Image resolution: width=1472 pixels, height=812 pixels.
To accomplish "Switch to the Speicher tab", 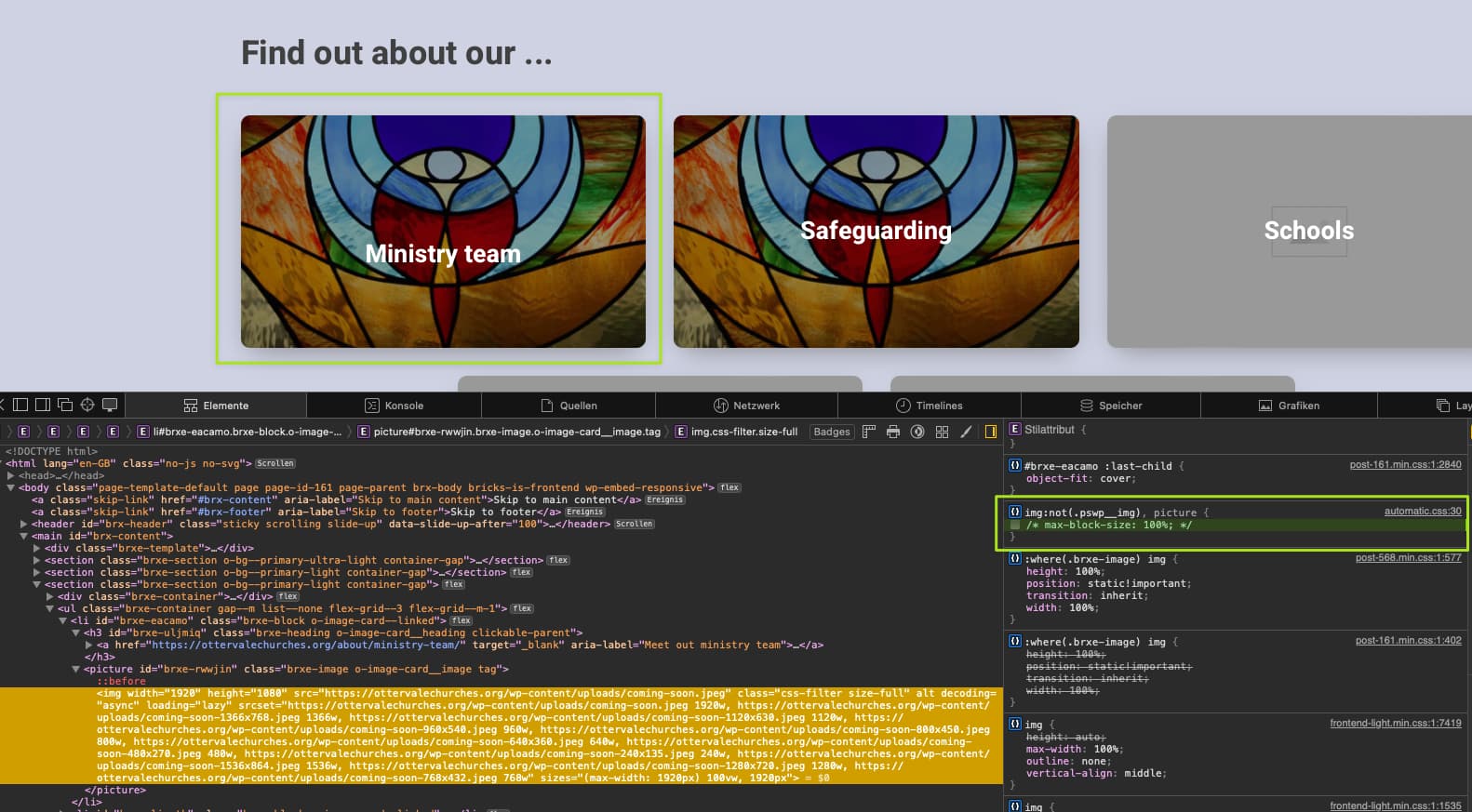I will click(x=1111, y=406).
